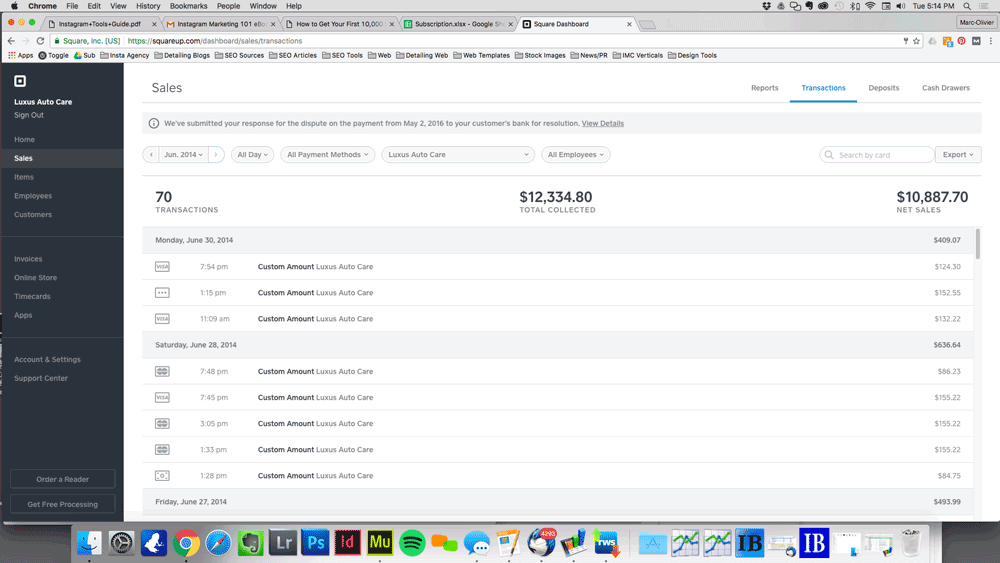Click the Visa icon beside the 7:45 pm transaction

click(x=162, y=397)
